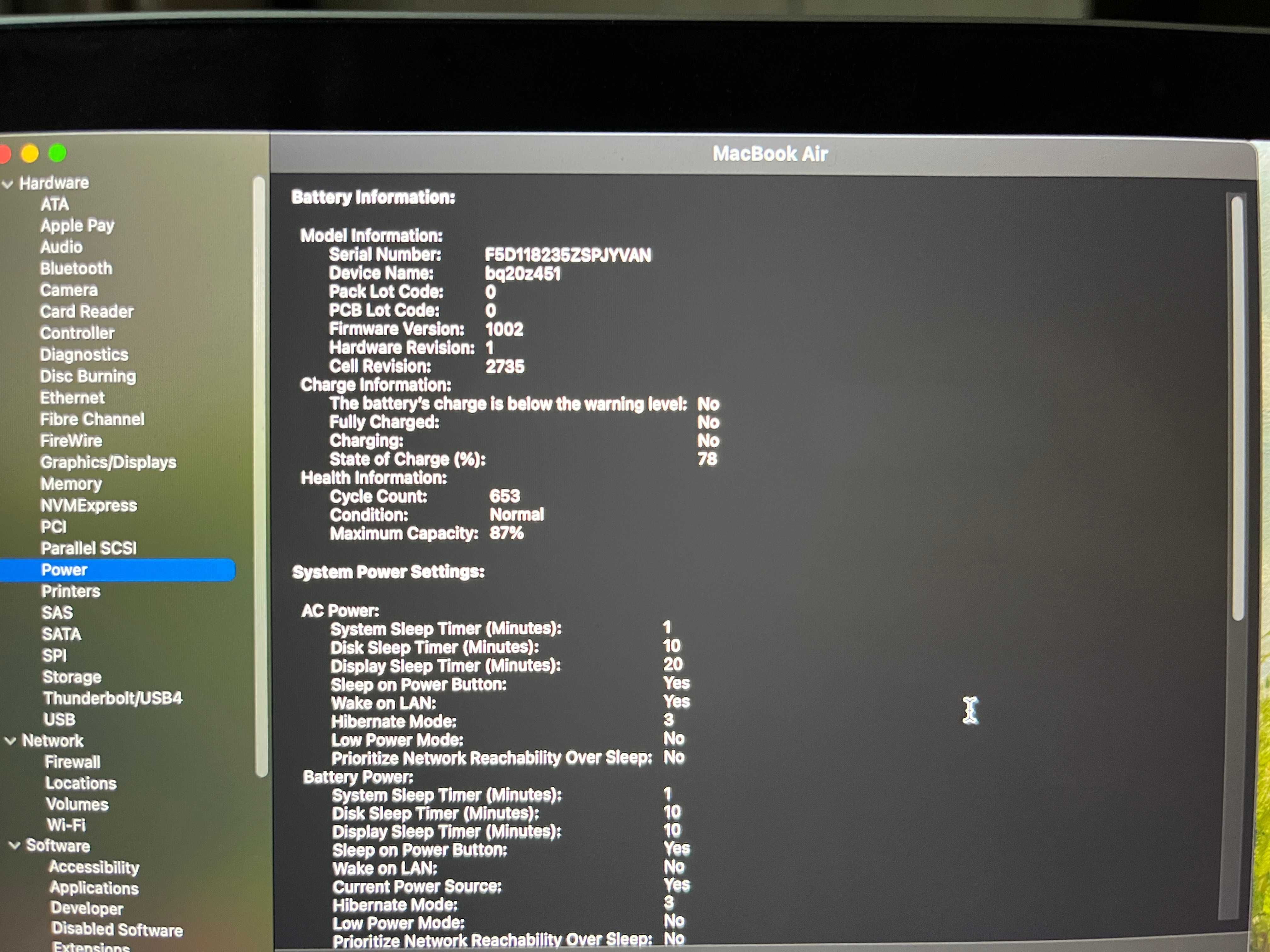This screenshot has width=1270, height=952.
Task: Select SPI in the sidebar
Action: pyautogui.click(x=54, y=656)
